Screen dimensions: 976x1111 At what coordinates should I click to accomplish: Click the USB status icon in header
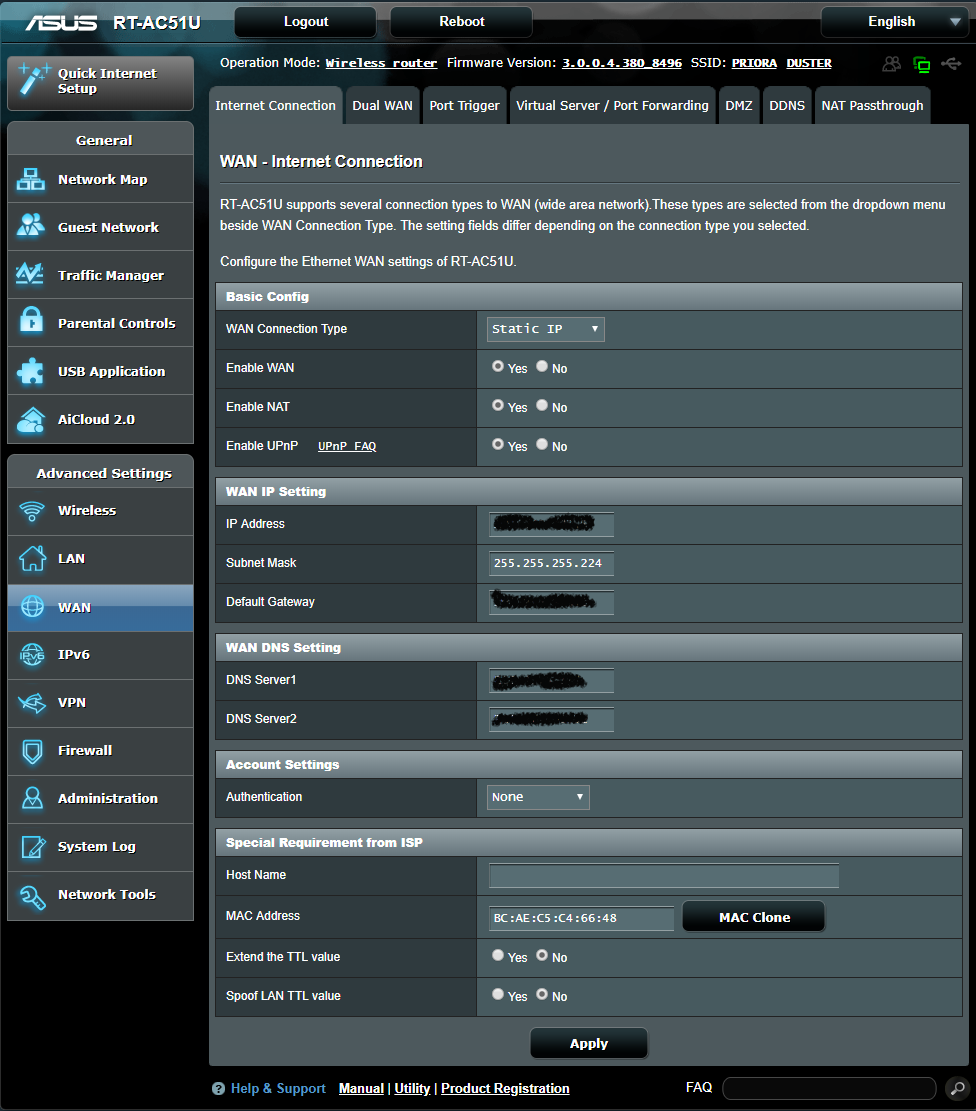(951, 64)
